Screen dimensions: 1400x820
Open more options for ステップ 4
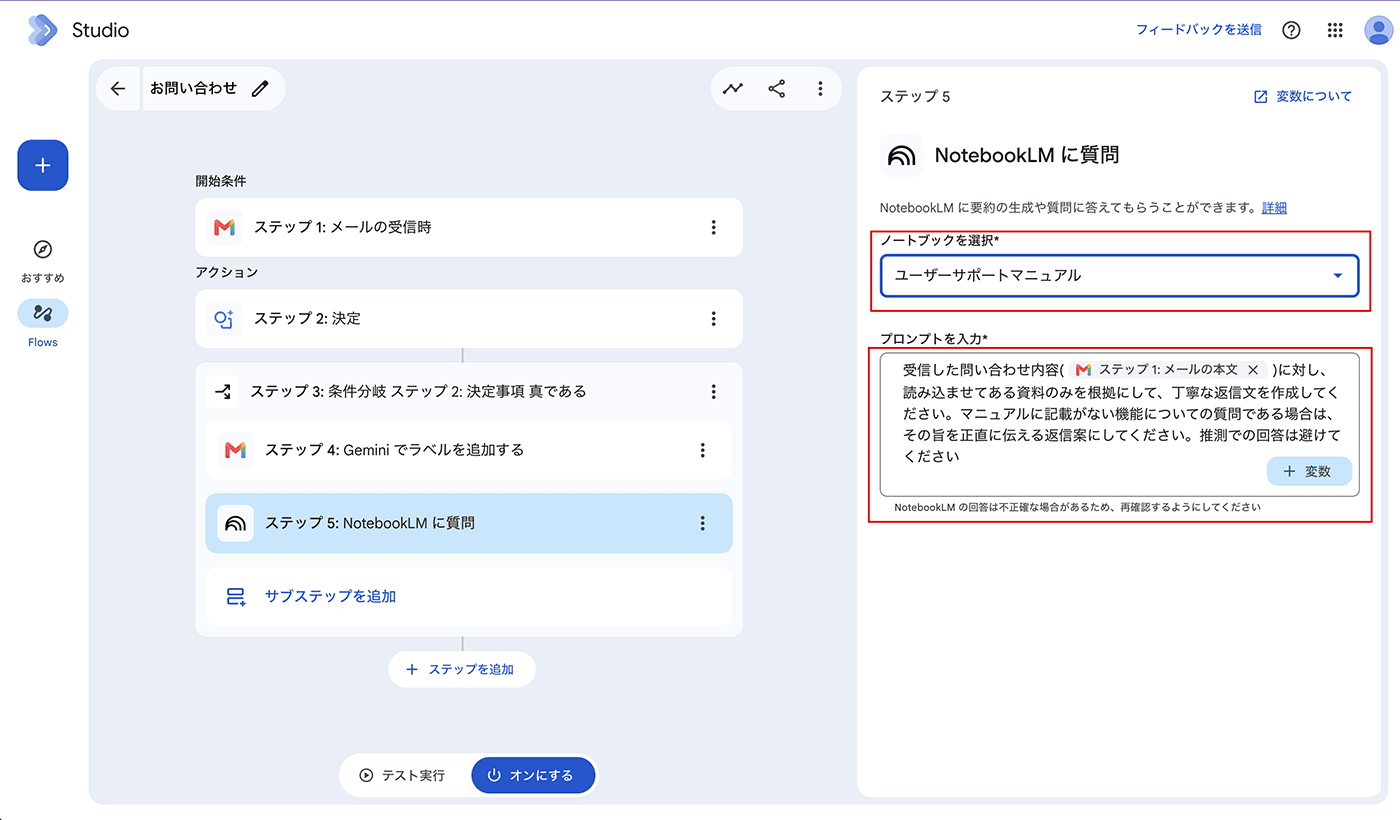point(702,450)
